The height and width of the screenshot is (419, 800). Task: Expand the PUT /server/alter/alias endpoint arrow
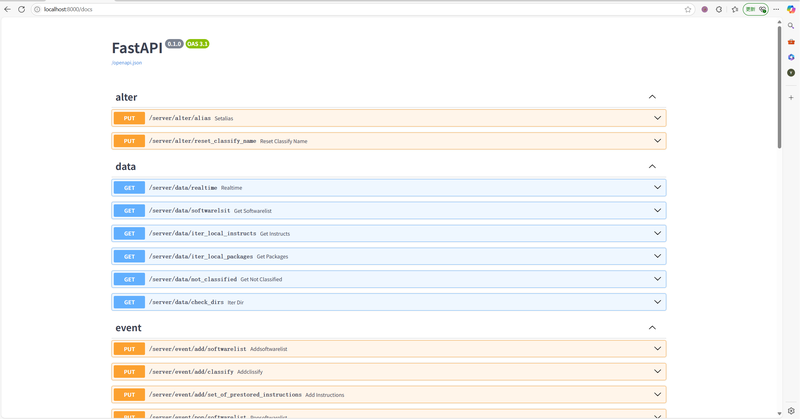click(657, 118)
